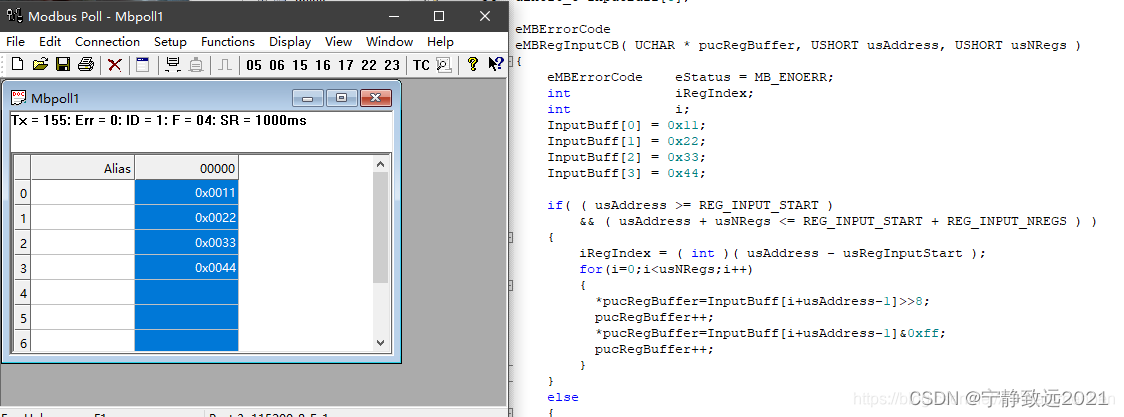Click row header 3 in the grid

point(23,268)
